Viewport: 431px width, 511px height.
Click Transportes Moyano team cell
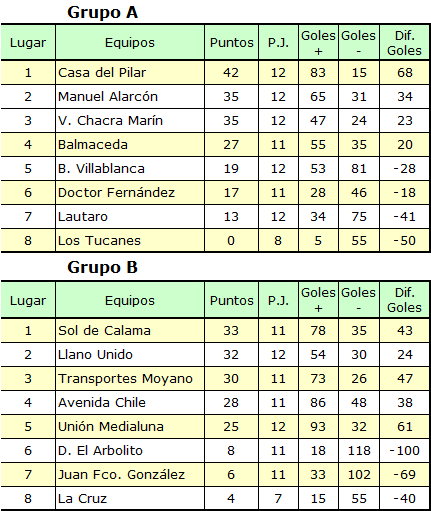(x=130, y=378)
